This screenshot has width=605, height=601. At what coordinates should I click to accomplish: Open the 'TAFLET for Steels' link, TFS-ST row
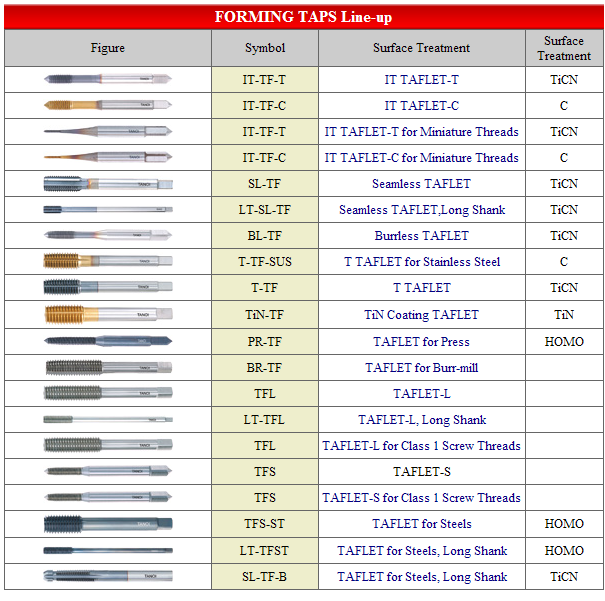point(421,523)
